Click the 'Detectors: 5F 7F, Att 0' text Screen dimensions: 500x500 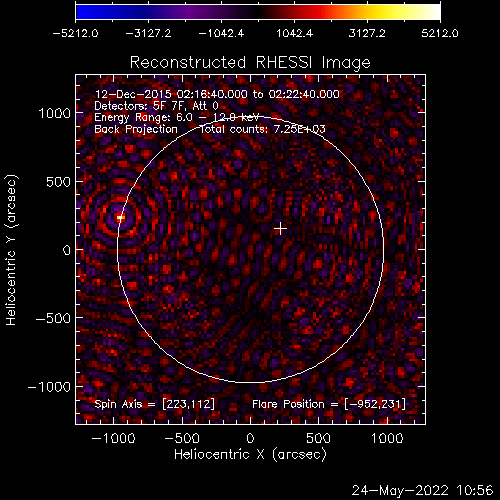point(156,106)
